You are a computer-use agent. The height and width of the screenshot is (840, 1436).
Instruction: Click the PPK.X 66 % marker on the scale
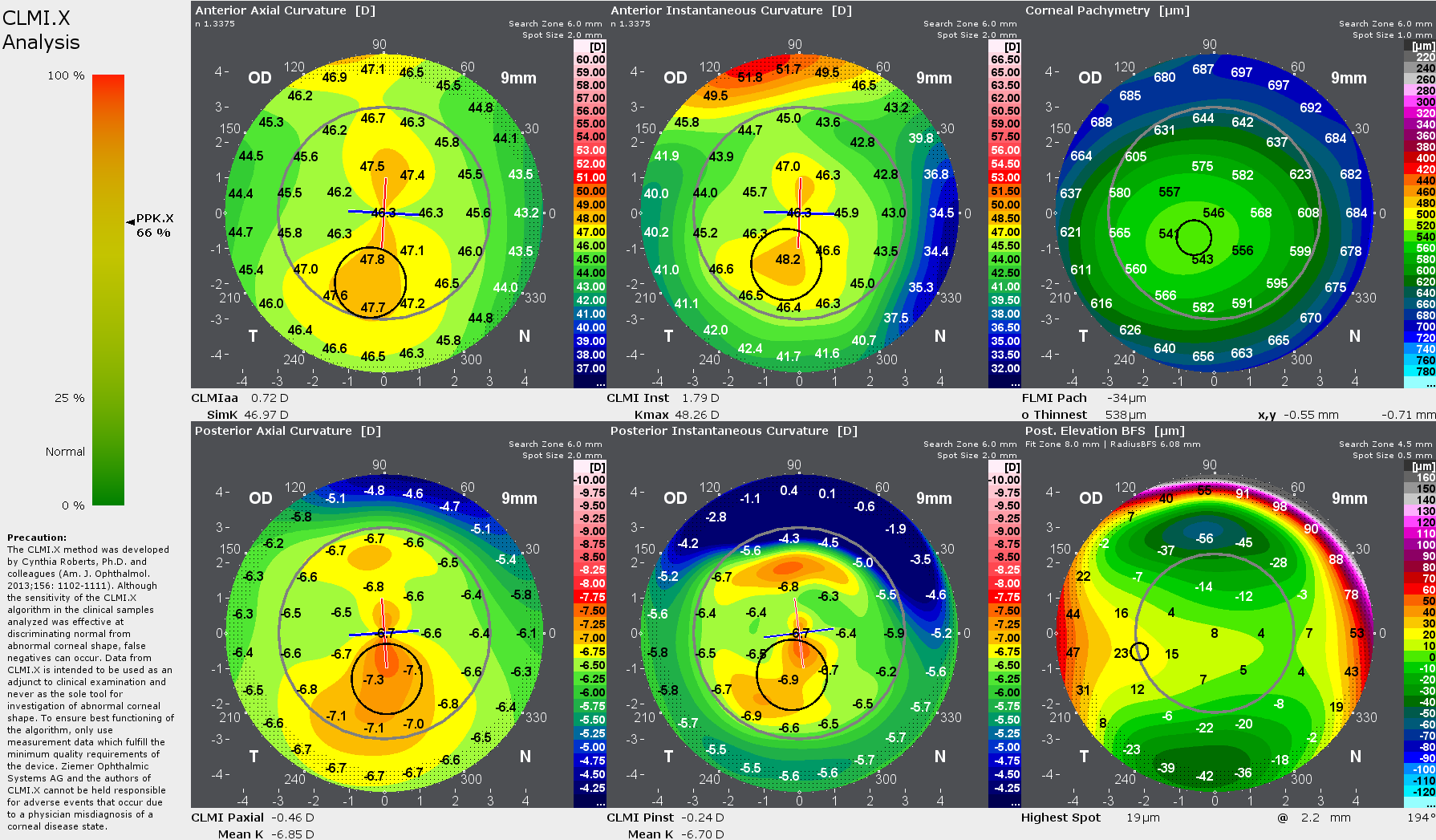pos(151,225)
